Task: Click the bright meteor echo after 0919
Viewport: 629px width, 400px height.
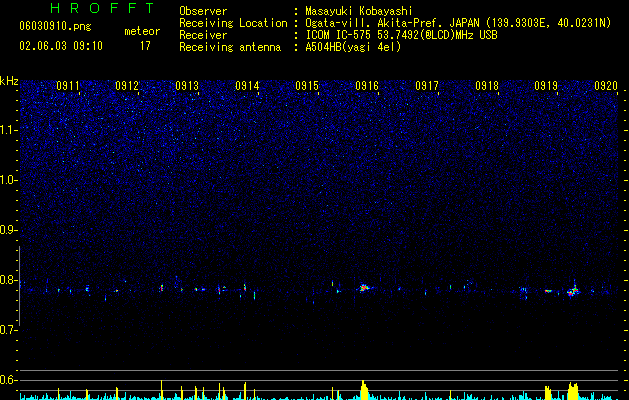Action: pyautogui.click(x=574, y=291)
